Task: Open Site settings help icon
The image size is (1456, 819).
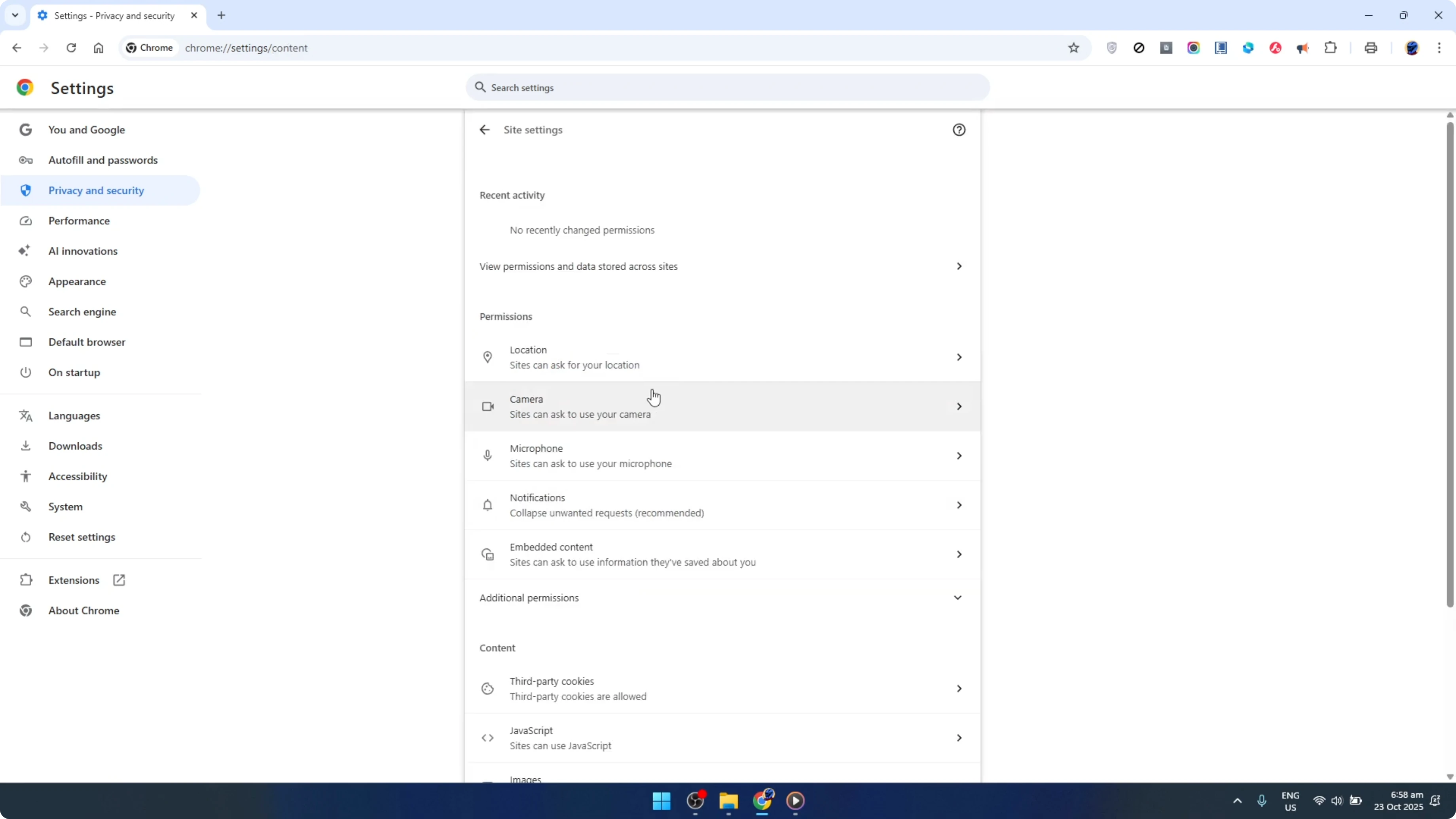Action: pyautogui.click(x=959, y=130)
